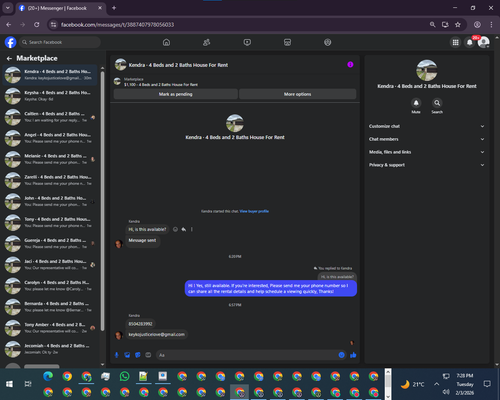Send a thumbs-up like
The height and width of the screenshot is (400, 500).
pyautogui.click(x=353, y=355)
